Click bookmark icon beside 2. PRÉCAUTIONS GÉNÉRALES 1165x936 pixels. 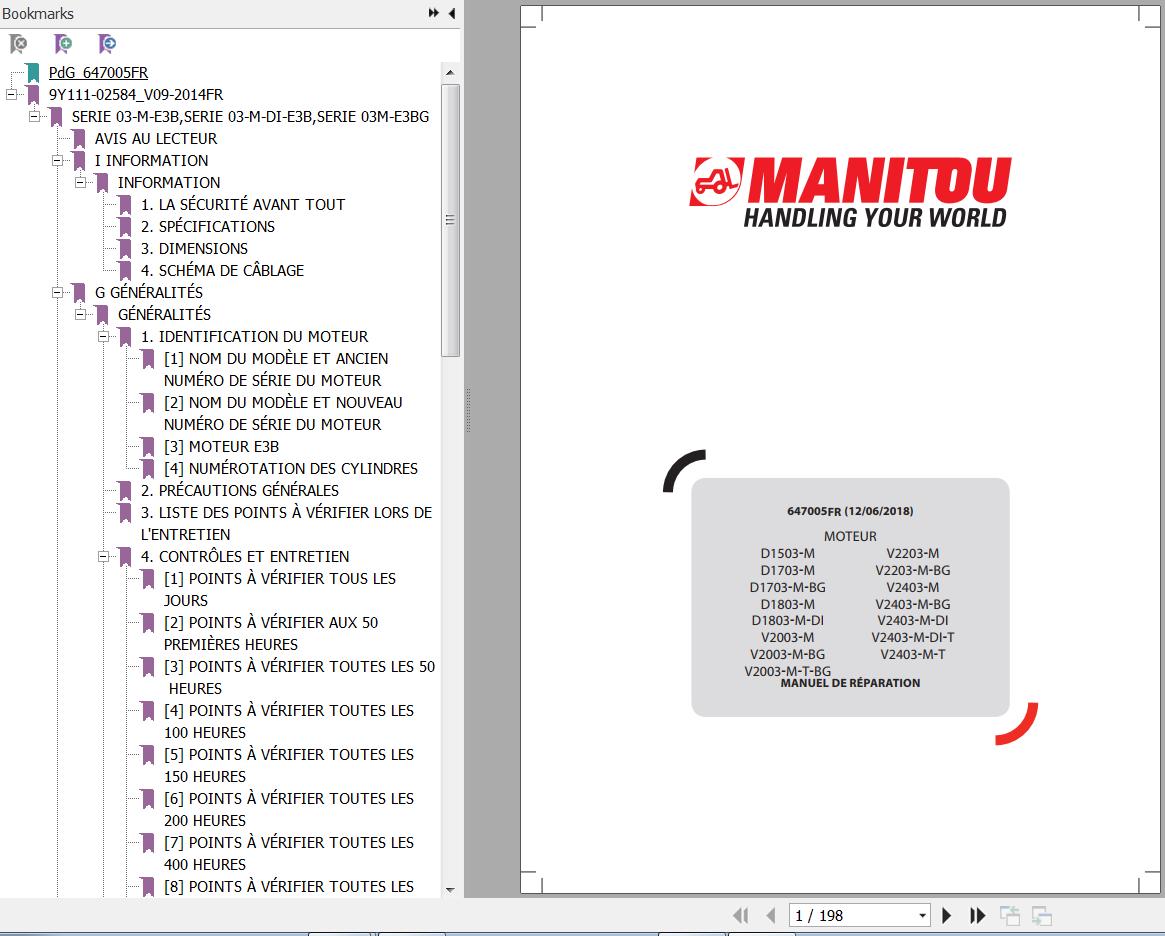click(125, 491)
